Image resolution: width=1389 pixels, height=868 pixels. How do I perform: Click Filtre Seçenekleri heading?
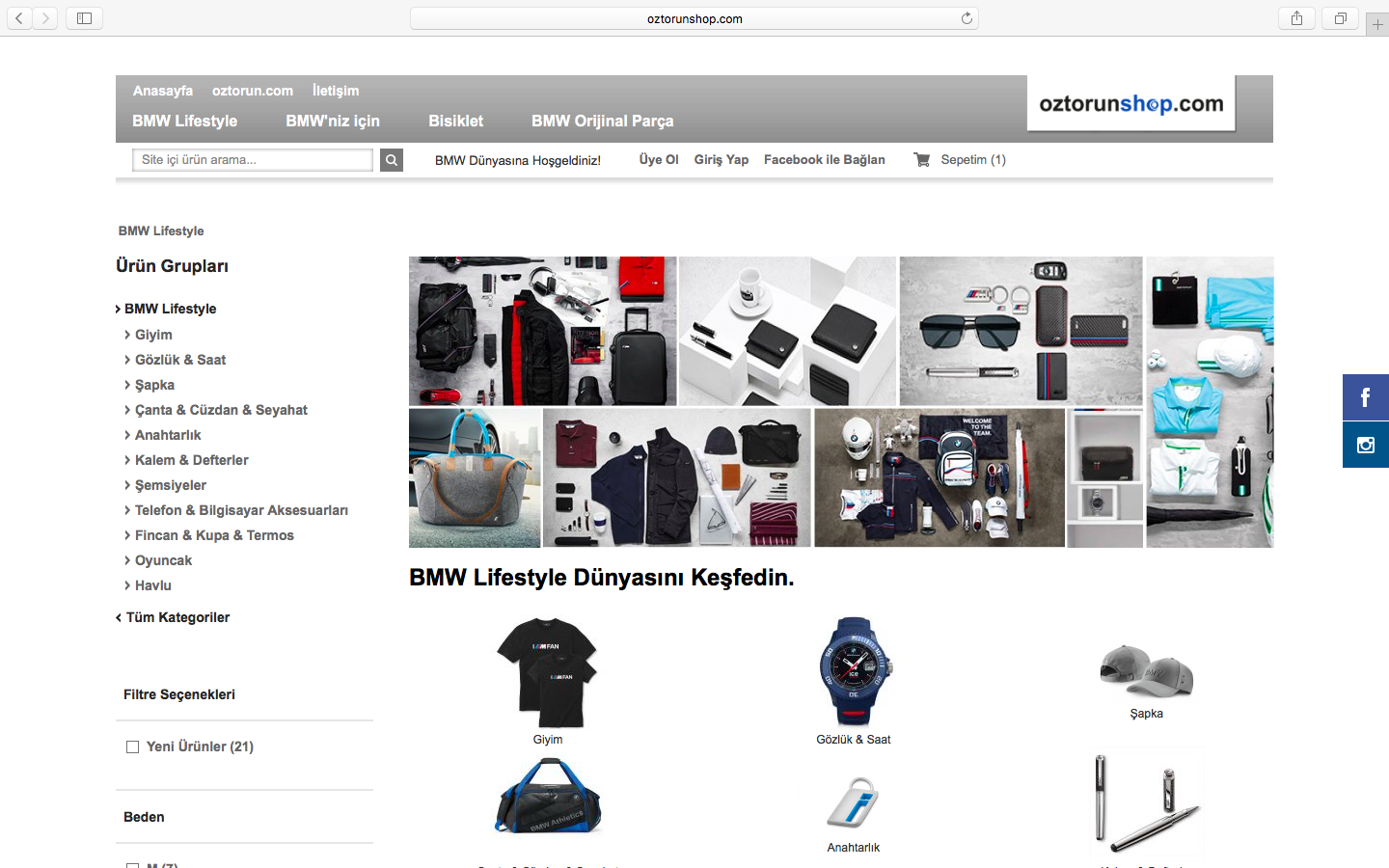tap(179, 694)
